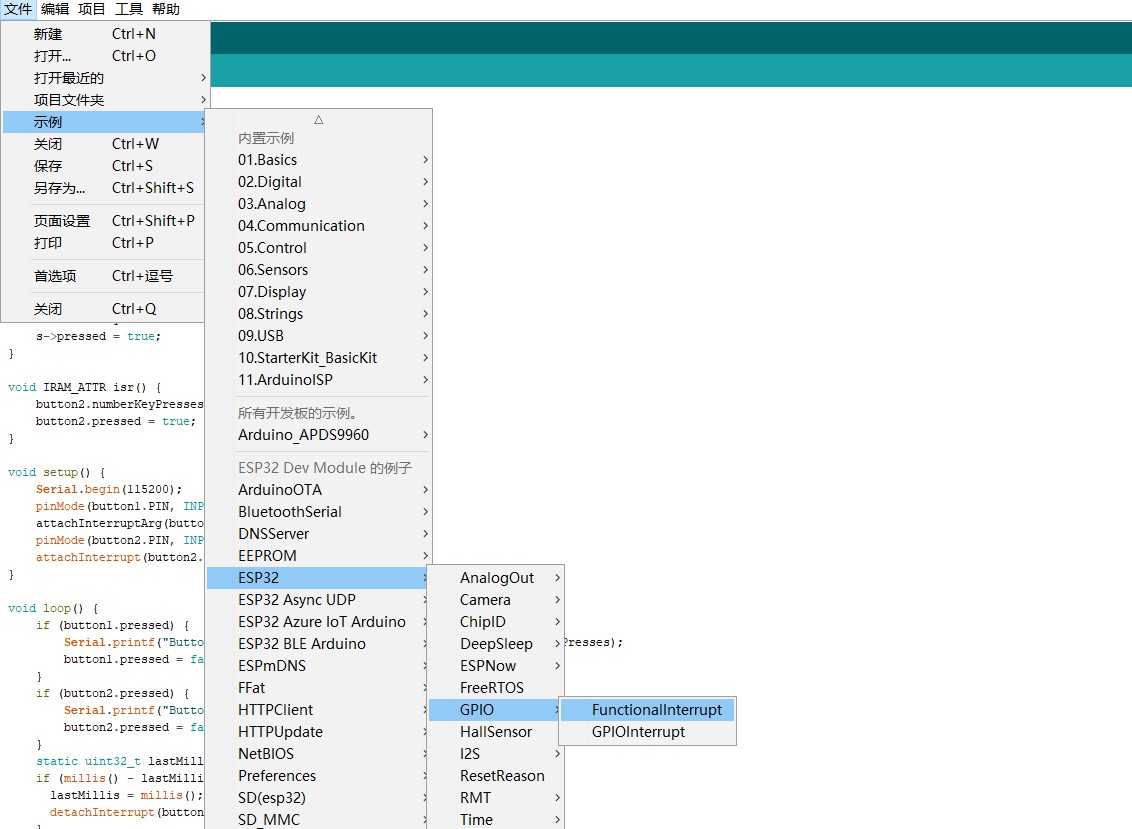Open the ESP32 Async UDP submenu
The height and width of the screenshot is (829, 1132).
[318, 600]
